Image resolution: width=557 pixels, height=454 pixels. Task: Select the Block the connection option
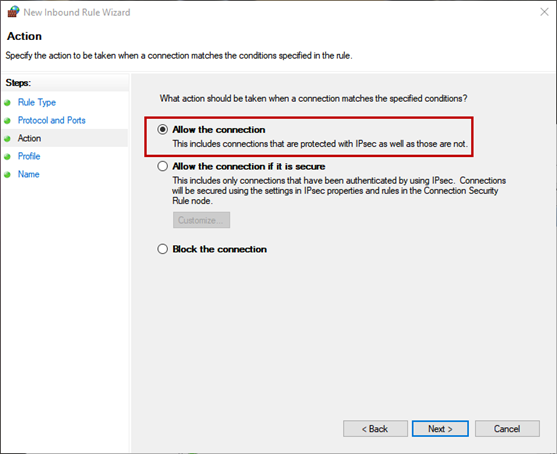(x=162, y=249)
